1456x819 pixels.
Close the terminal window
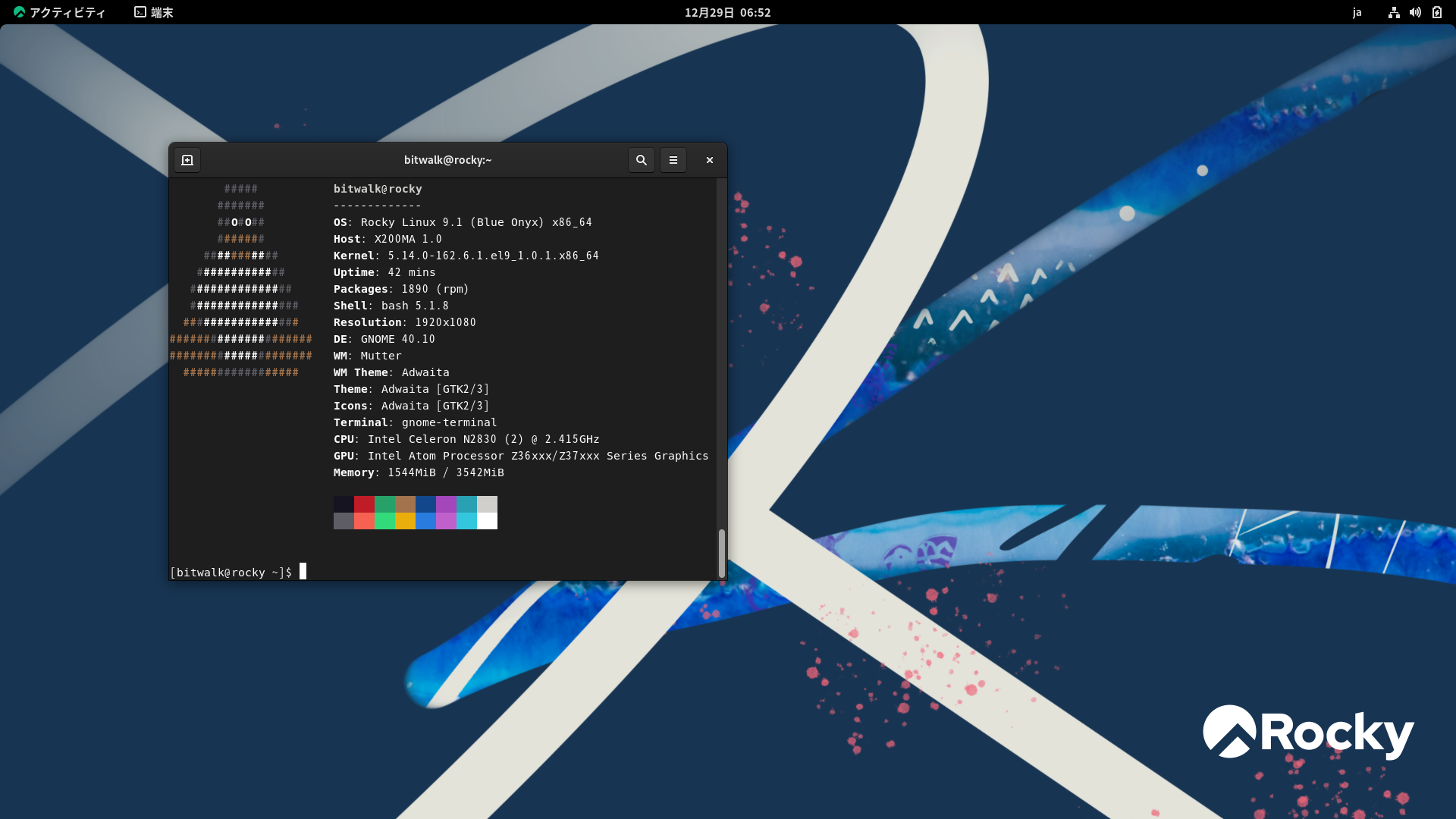pos(710,160)
